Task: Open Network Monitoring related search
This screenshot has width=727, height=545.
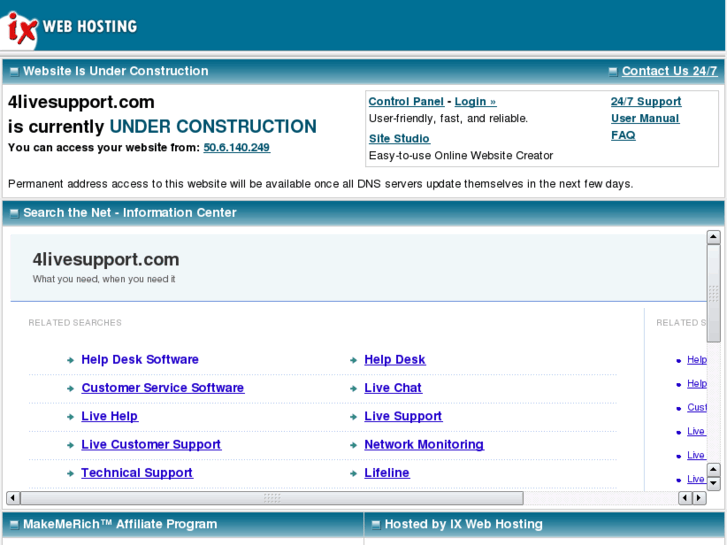Action: 424,444
